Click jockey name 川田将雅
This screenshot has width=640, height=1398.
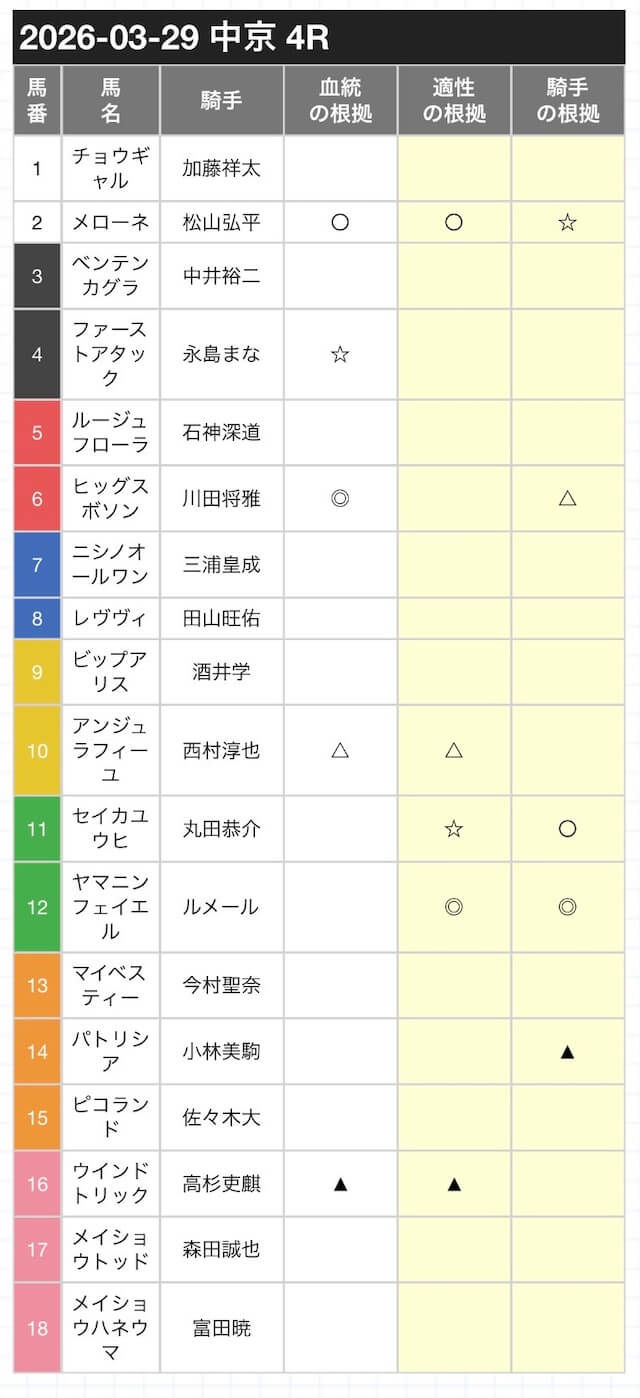point(221,498)
